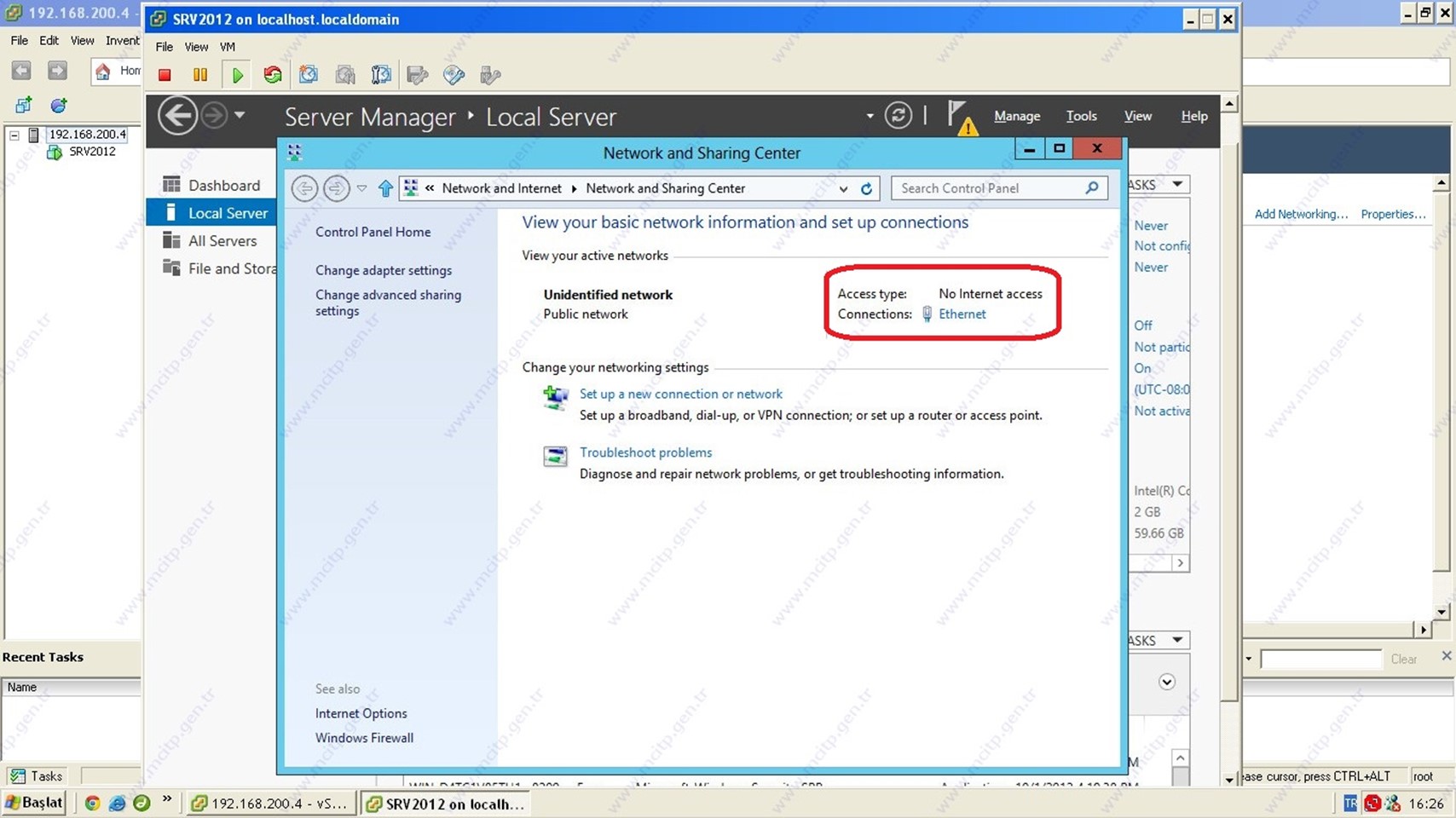The image size is (1456, 818).
Task: Click the floppy drive connect icon
Action: tap(418, 75)
